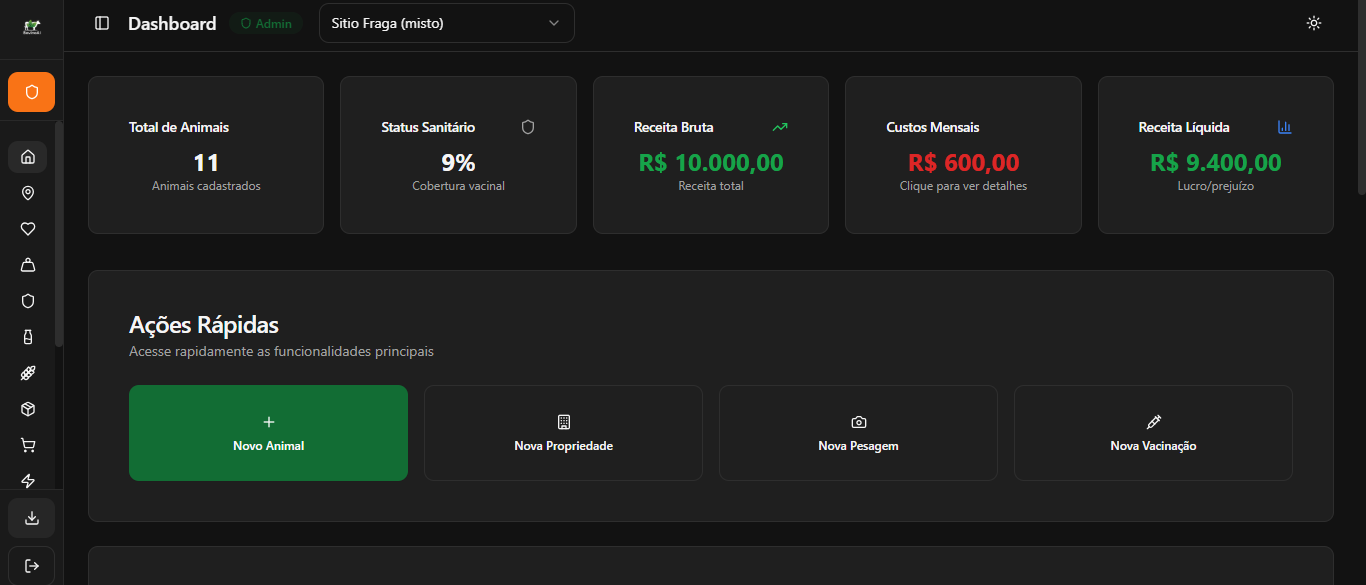
Task: Select the heart icon in sidebar
Action: 28,229
